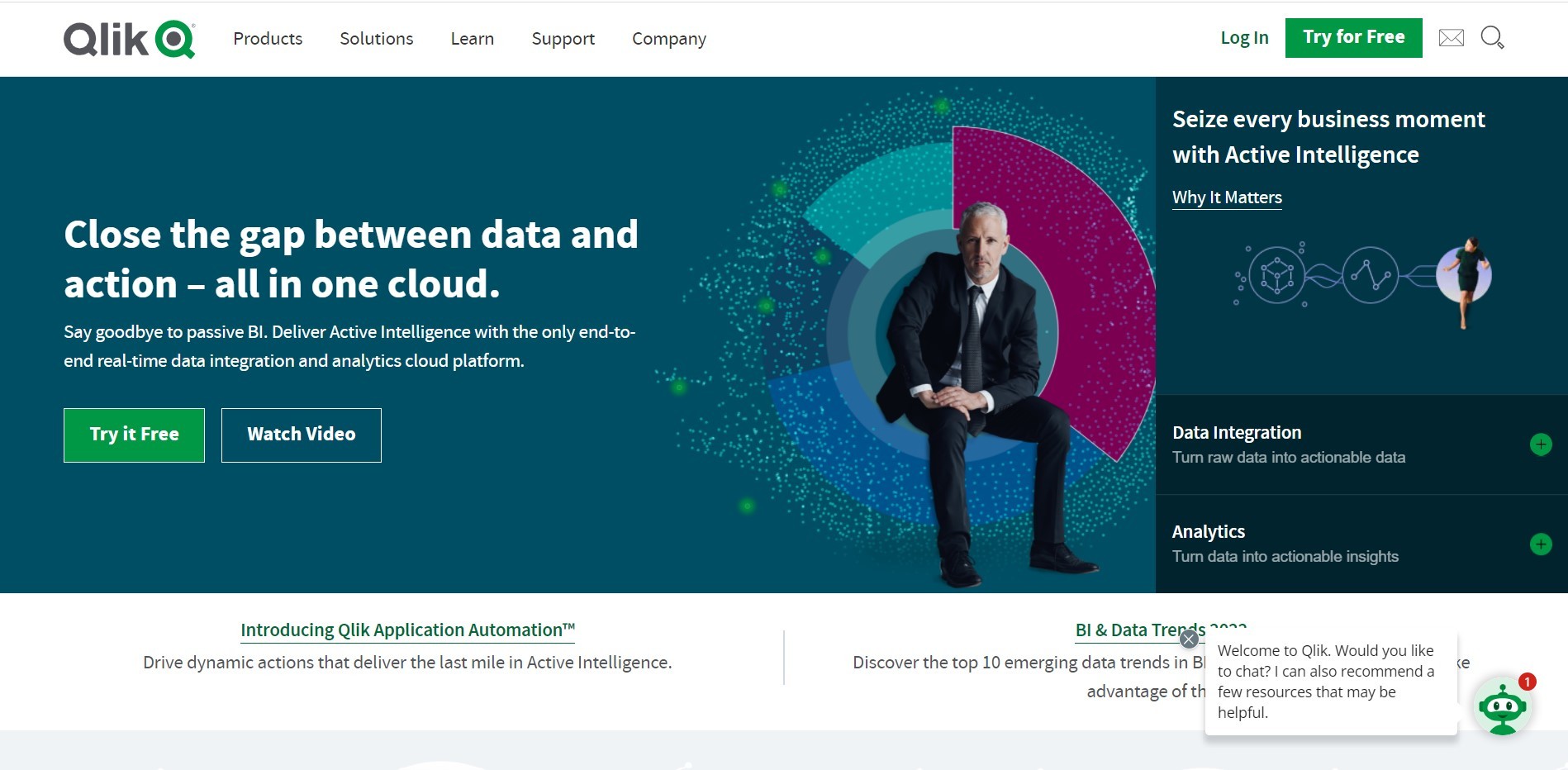Open the Learn menu

(473, 39)
